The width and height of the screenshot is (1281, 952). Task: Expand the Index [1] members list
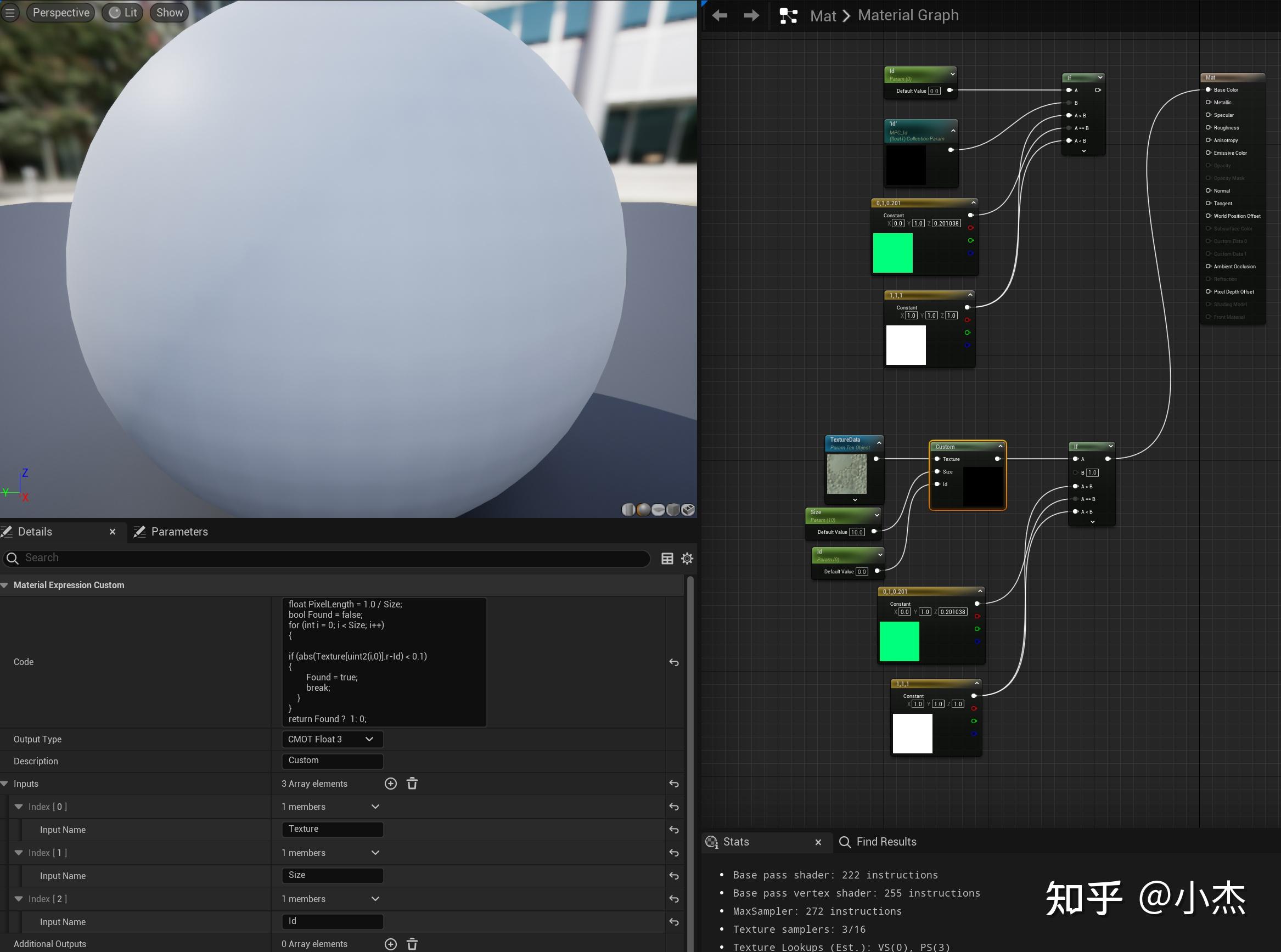374,852
